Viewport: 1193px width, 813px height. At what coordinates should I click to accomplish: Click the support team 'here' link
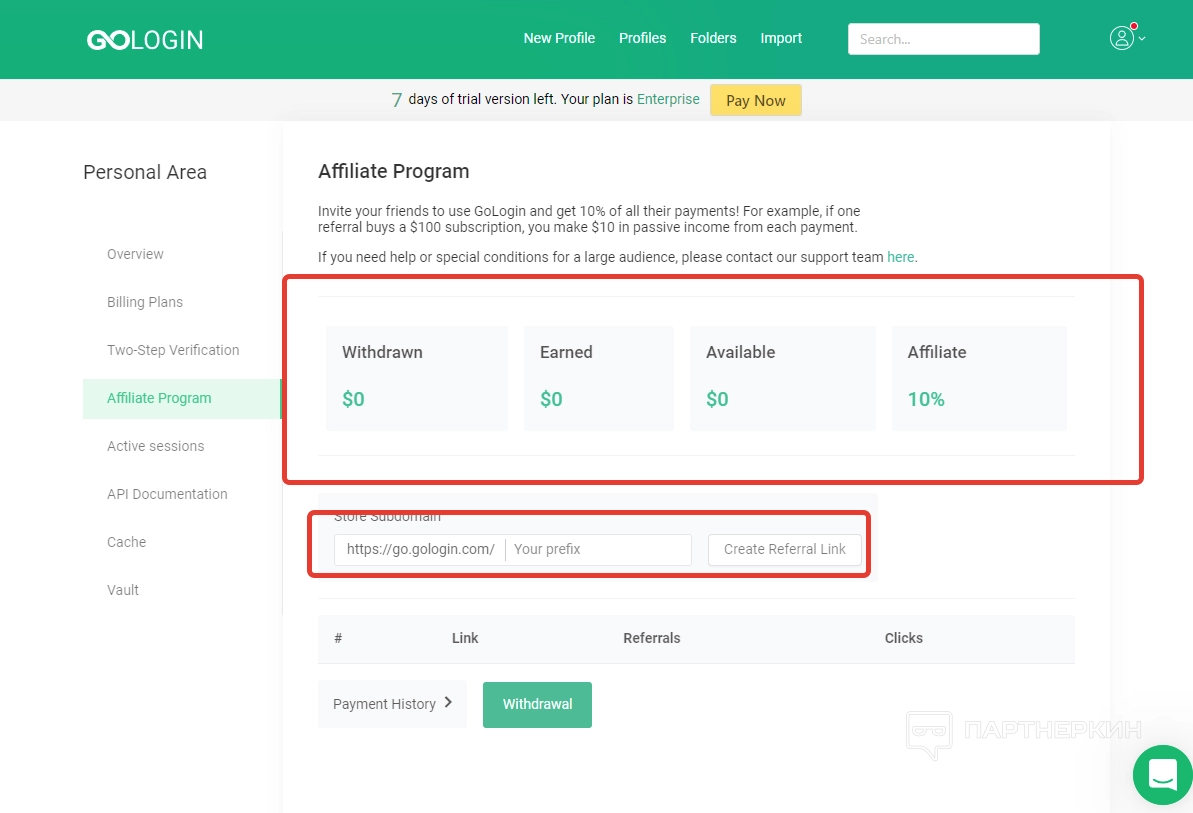[x=900, y=257]
